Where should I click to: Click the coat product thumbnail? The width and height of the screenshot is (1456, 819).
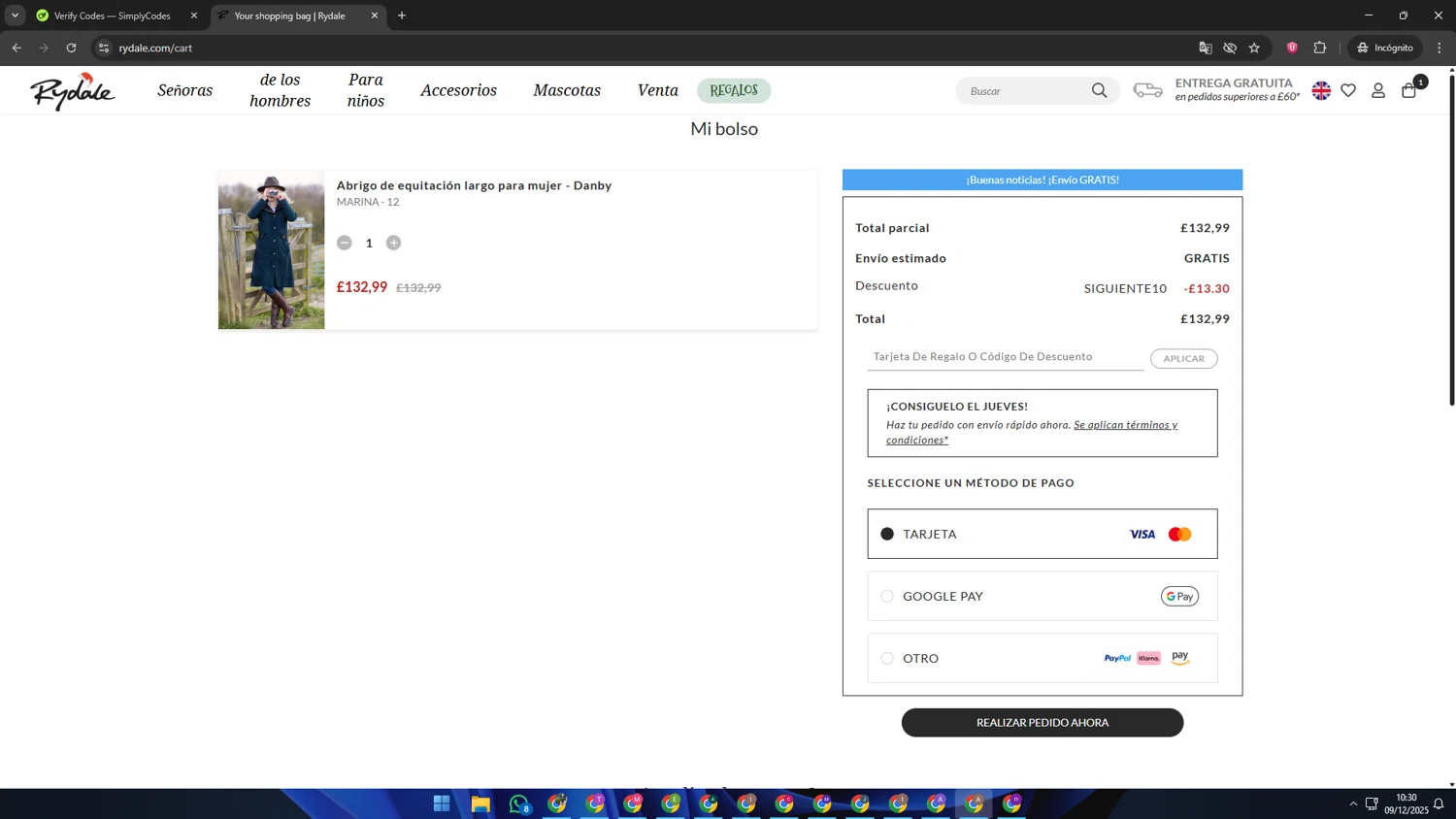pyautogui.click(x=271, y=249)
